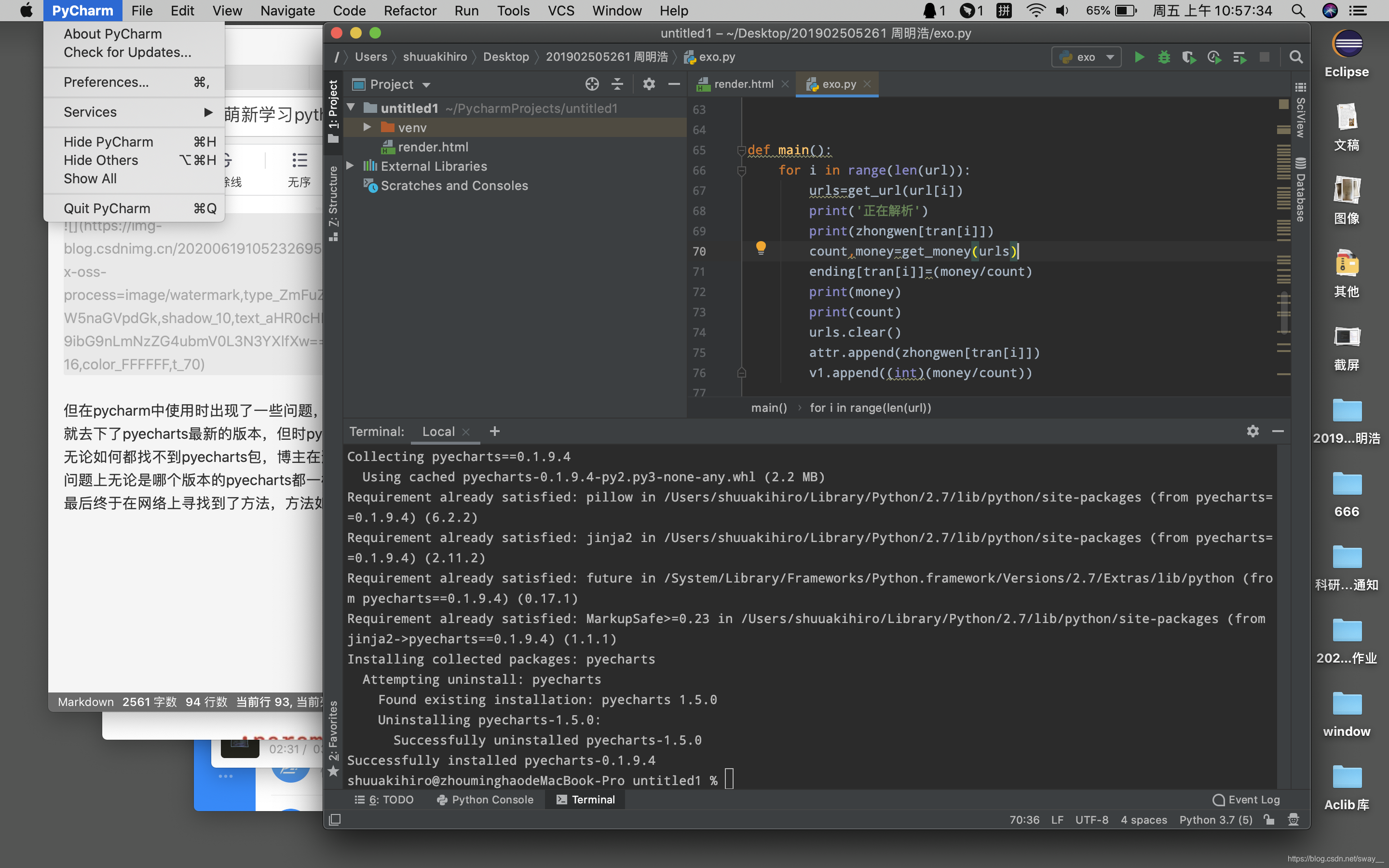
Task: Start debugging with the Debug bug icon
Action: pyautogui.click(x=1164, y=57)
